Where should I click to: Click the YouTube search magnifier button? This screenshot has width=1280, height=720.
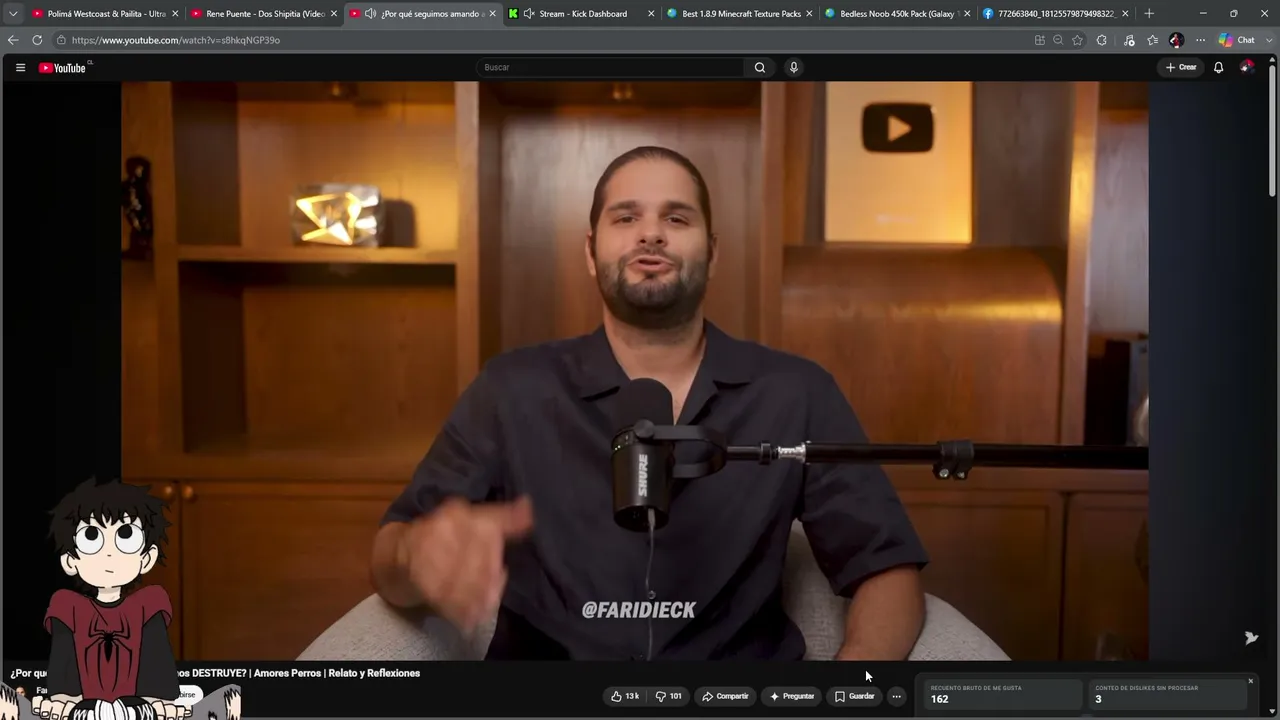click(760, 68)
